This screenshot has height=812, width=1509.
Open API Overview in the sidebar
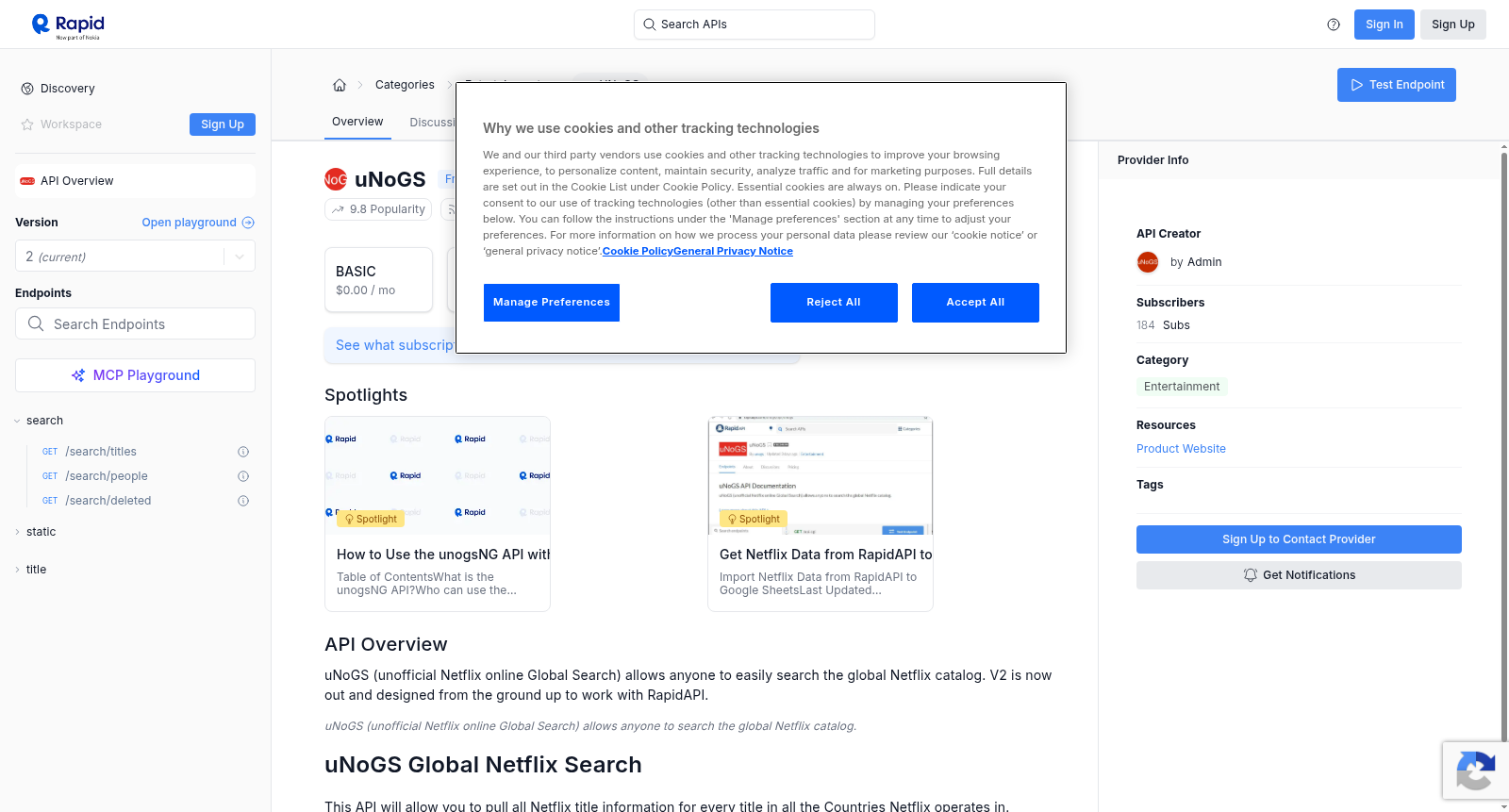[x=135, y=181]
